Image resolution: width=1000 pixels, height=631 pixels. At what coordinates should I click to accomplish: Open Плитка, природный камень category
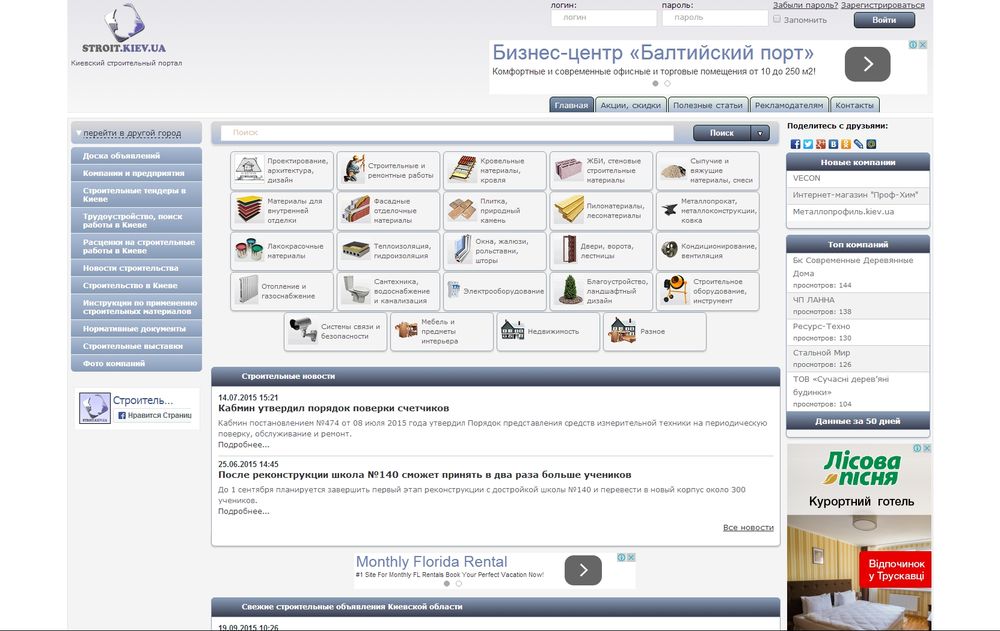495,211
